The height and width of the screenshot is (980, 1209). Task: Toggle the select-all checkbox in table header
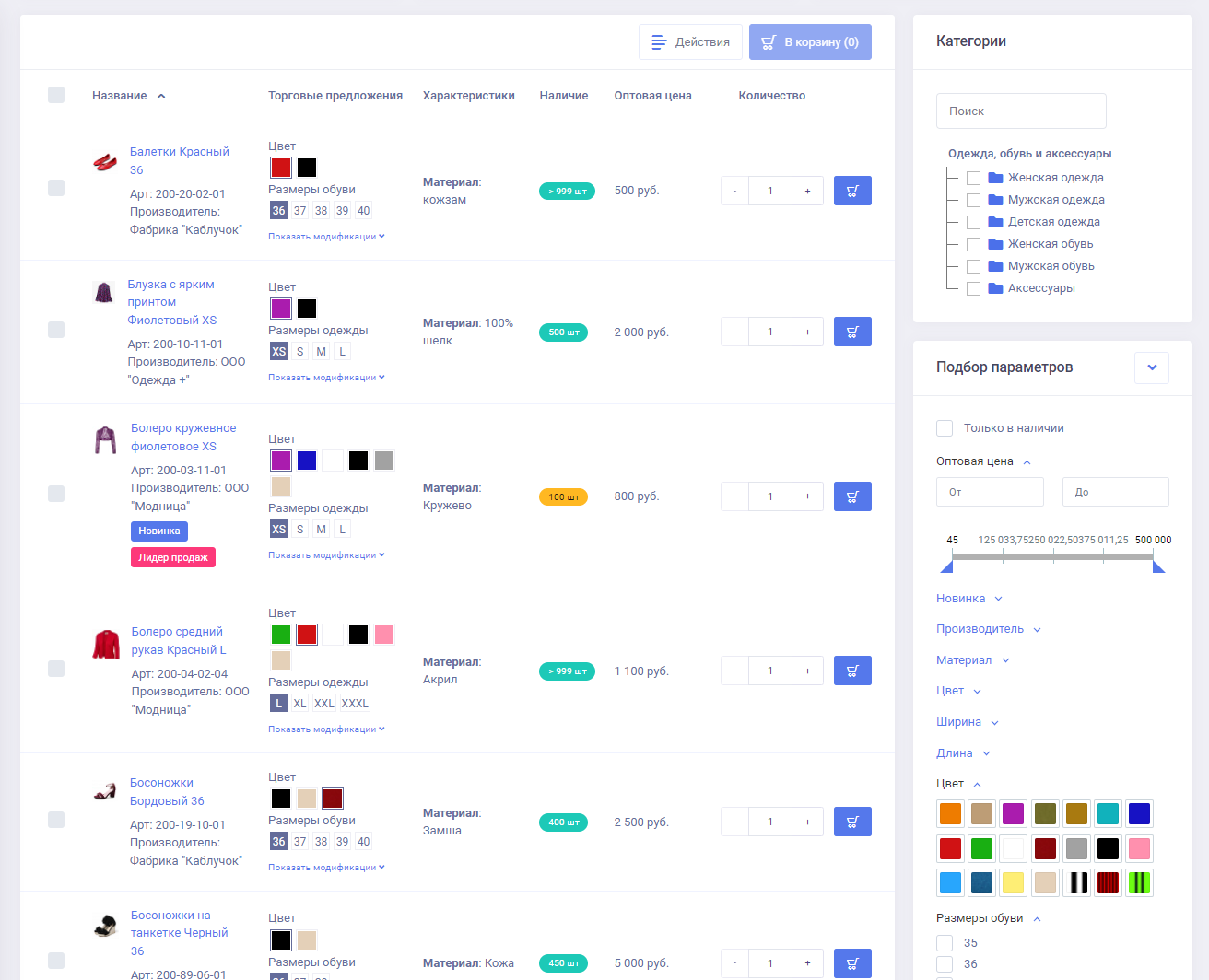pos(56,95)
